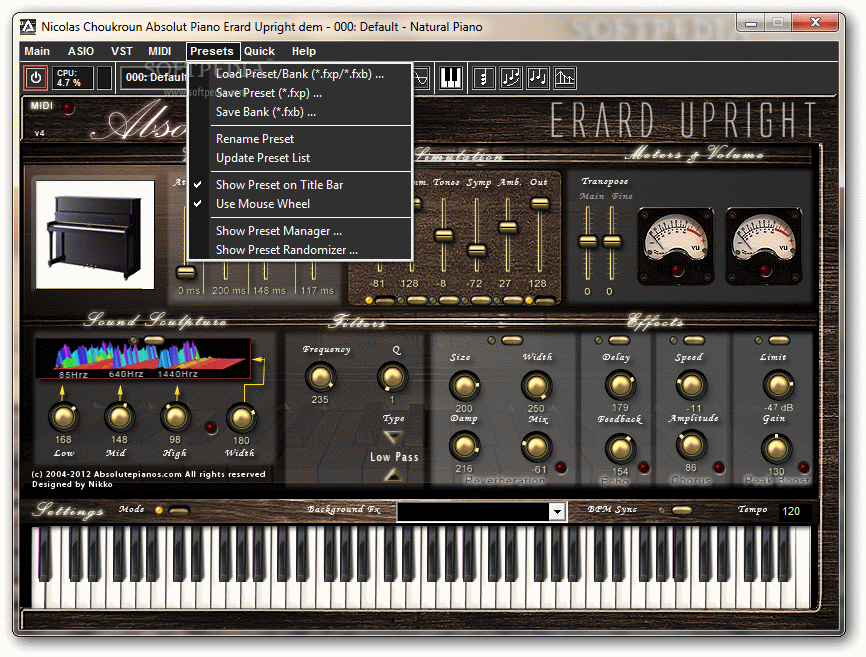866x657 pixels.
Task: Click the peak boost Gain knob
Action: point(777,448)
